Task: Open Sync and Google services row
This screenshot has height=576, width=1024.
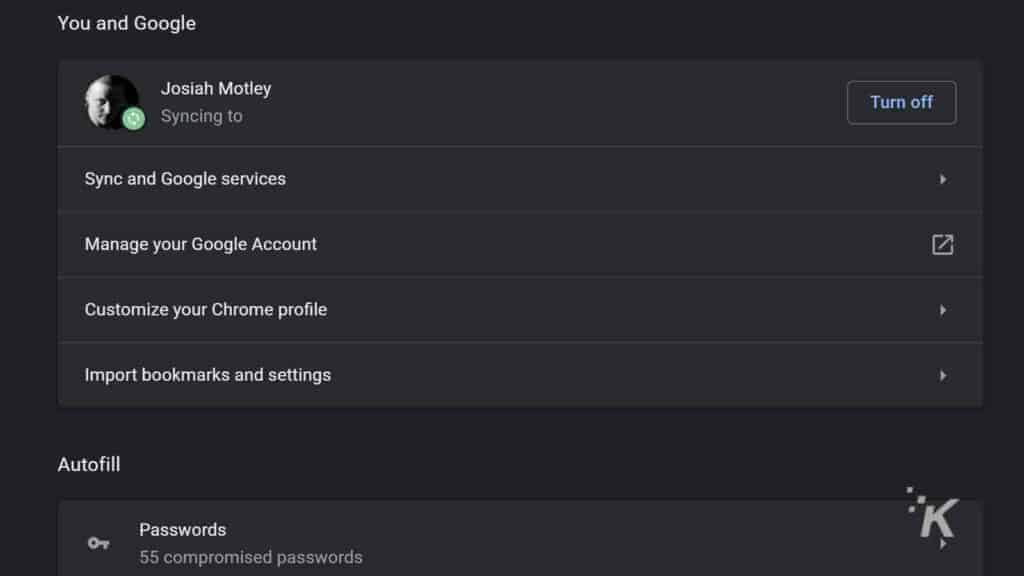Action: coord(520,179)
